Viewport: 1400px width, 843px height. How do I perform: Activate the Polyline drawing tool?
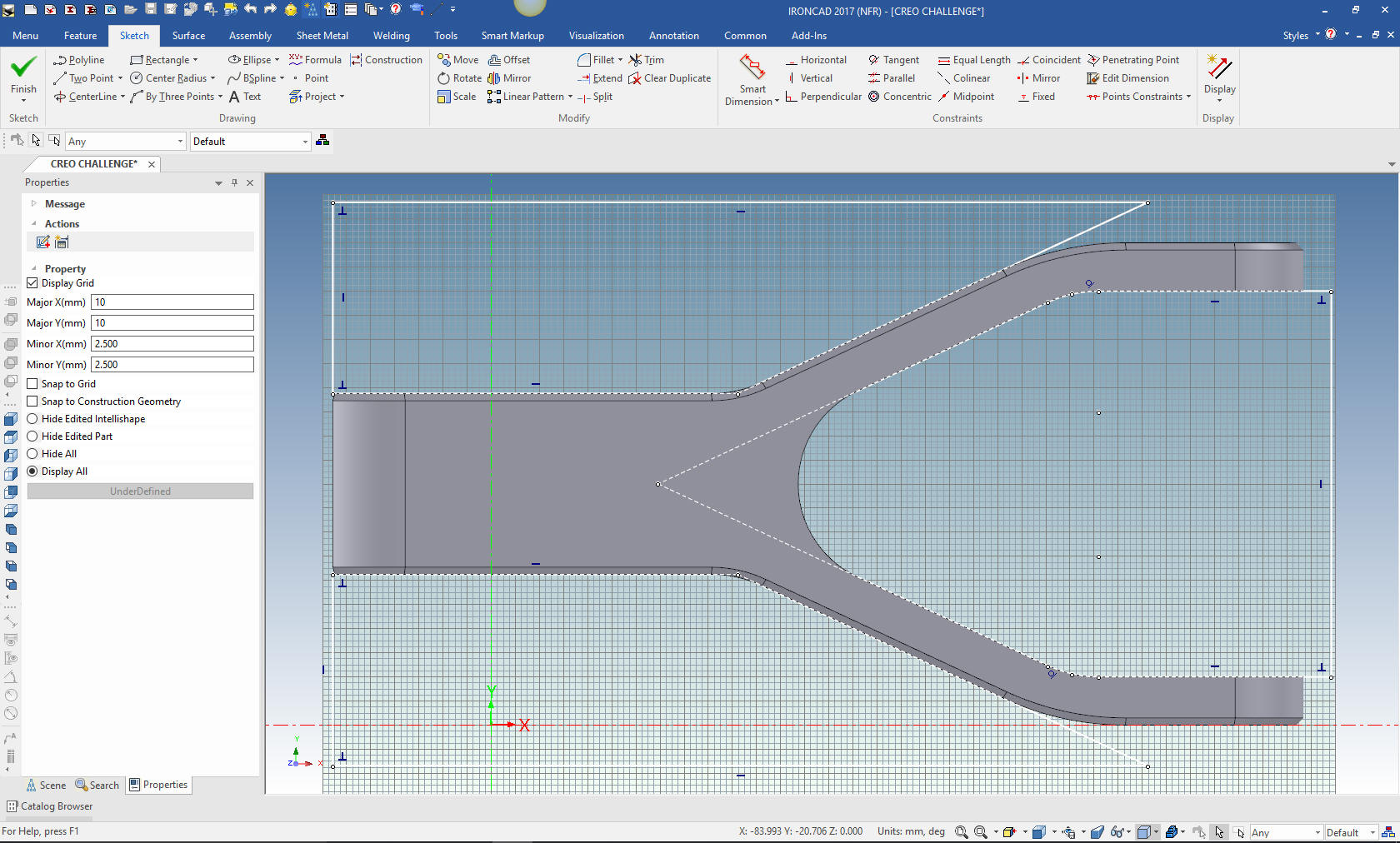pyautogui.click(x=79, y=60)
